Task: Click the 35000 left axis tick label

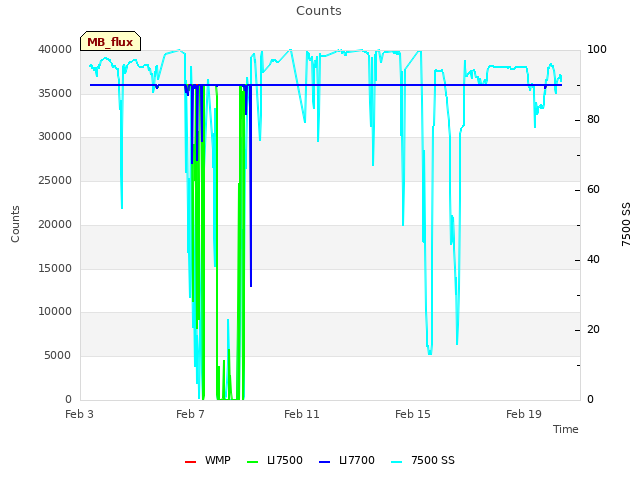Action: click(x=55, y=93)
